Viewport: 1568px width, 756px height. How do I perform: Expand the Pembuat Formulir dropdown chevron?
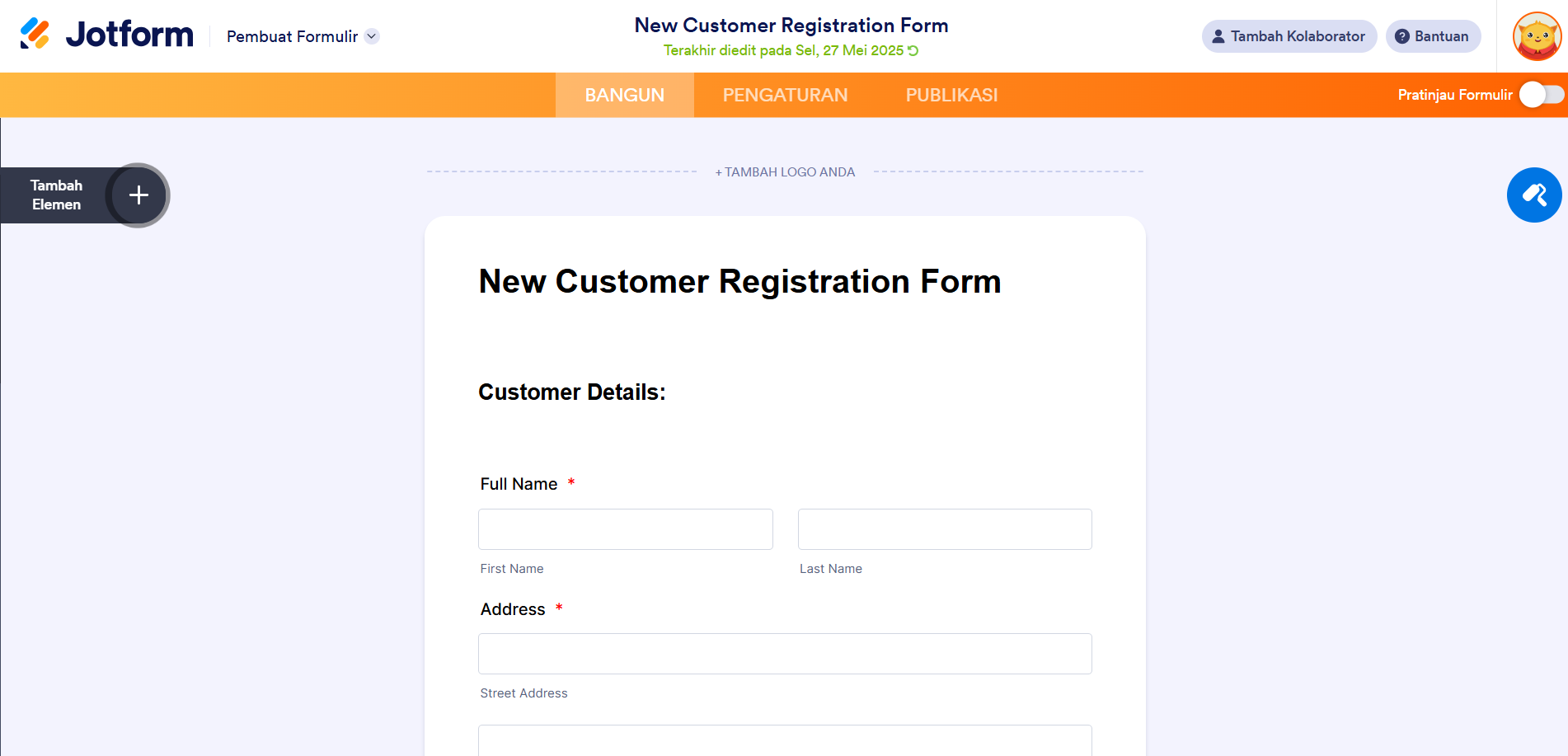(372, 36)
